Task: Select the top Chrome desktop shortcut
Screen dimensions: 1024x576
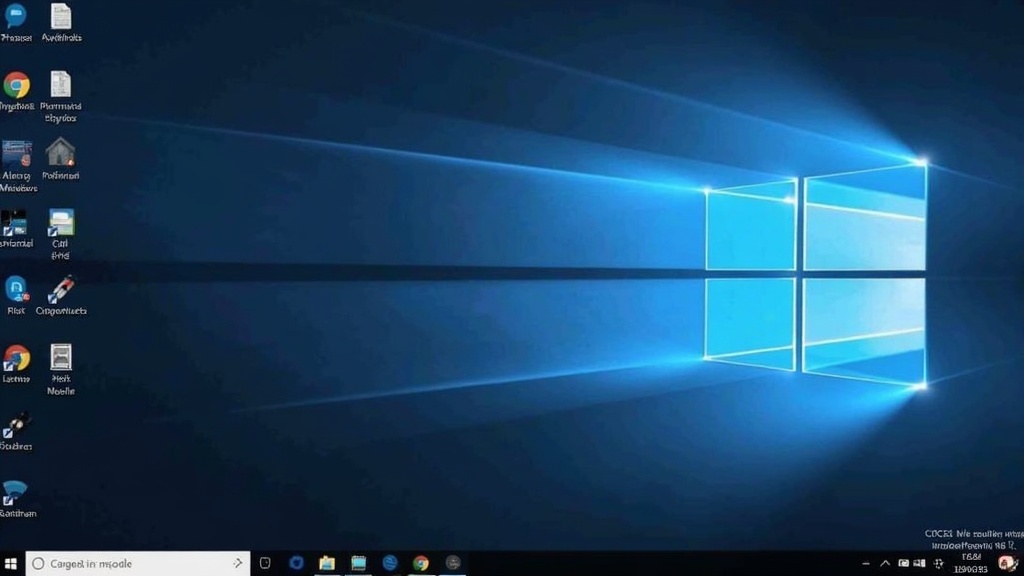Action: pos(16,85)
